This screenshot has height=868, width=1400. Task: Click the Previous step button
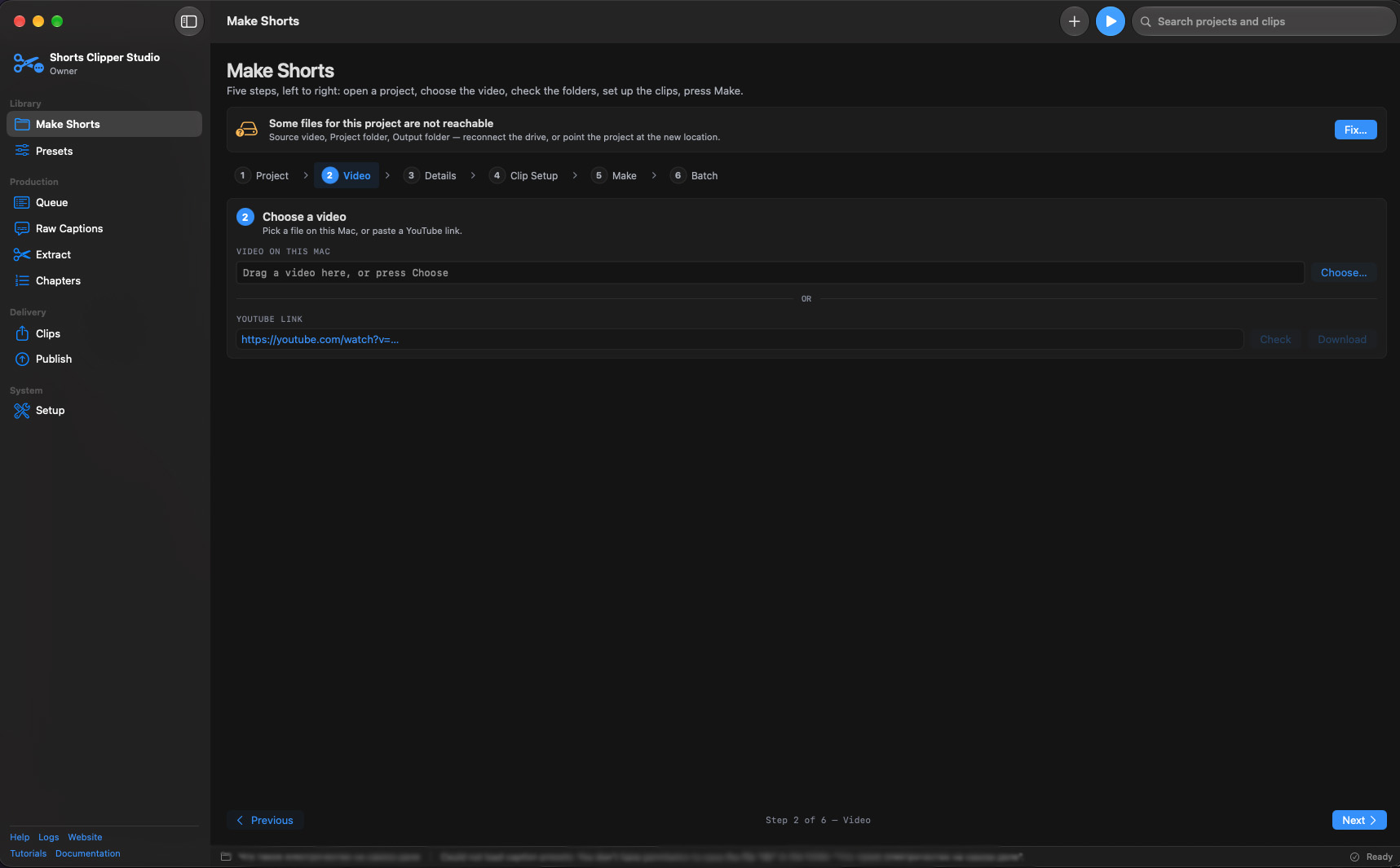(x=265, y=820)
